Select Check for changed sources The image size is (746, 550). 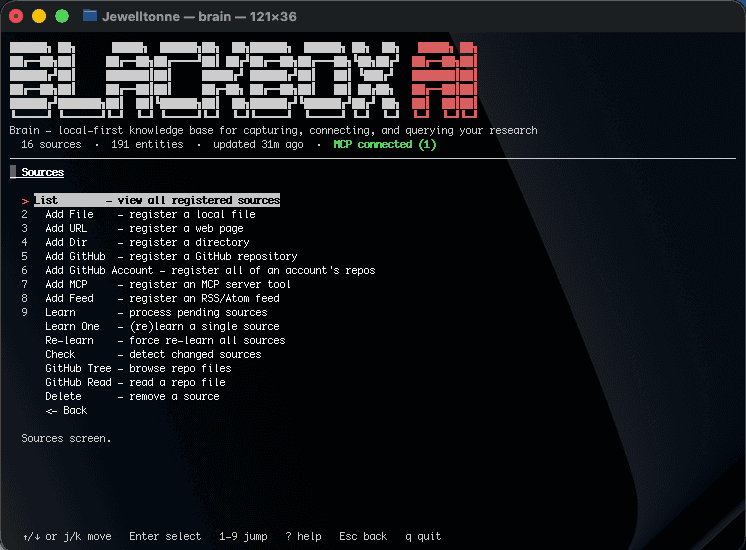[x=153, y=354]
